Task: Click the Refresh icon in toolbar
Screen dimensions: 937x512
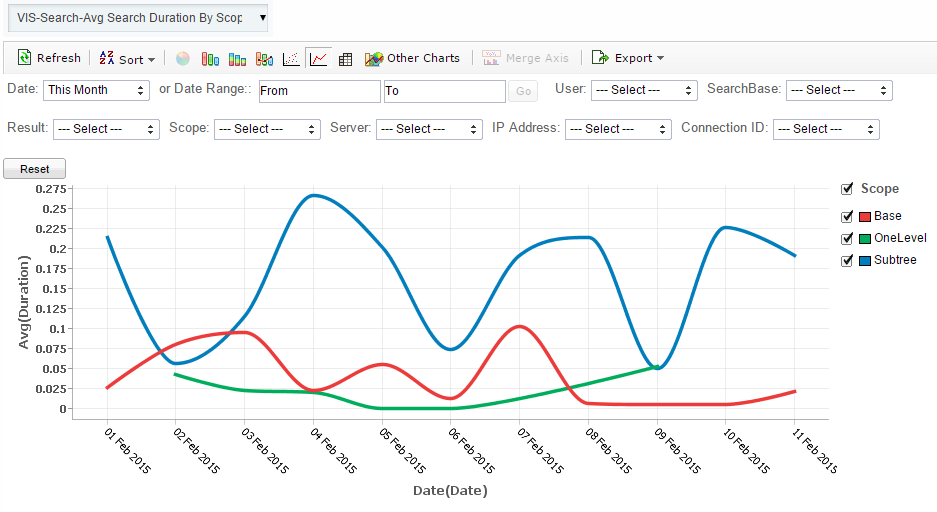Action: coord(25,58)
